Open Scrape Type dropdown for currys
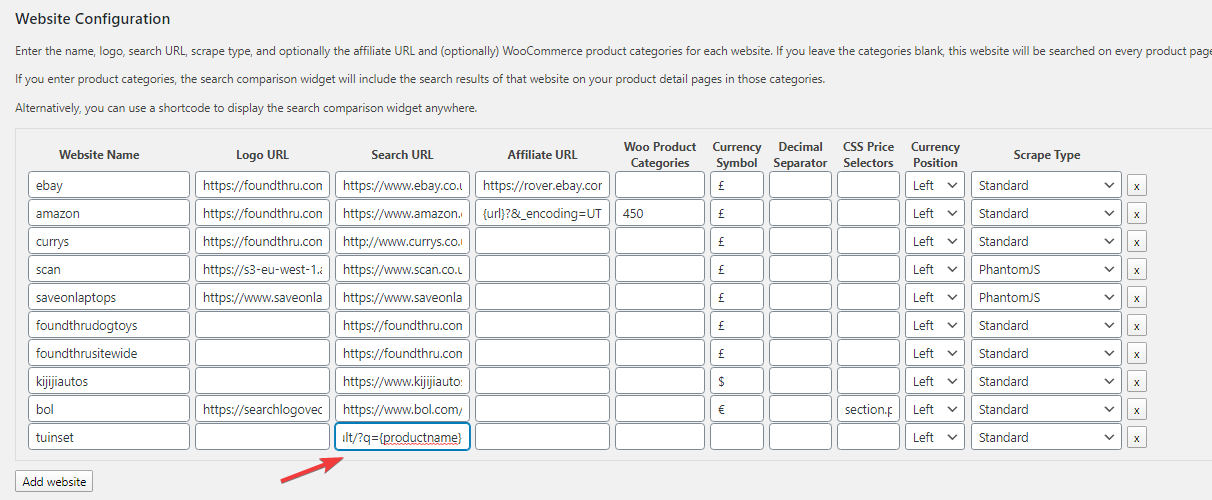 1047,241
